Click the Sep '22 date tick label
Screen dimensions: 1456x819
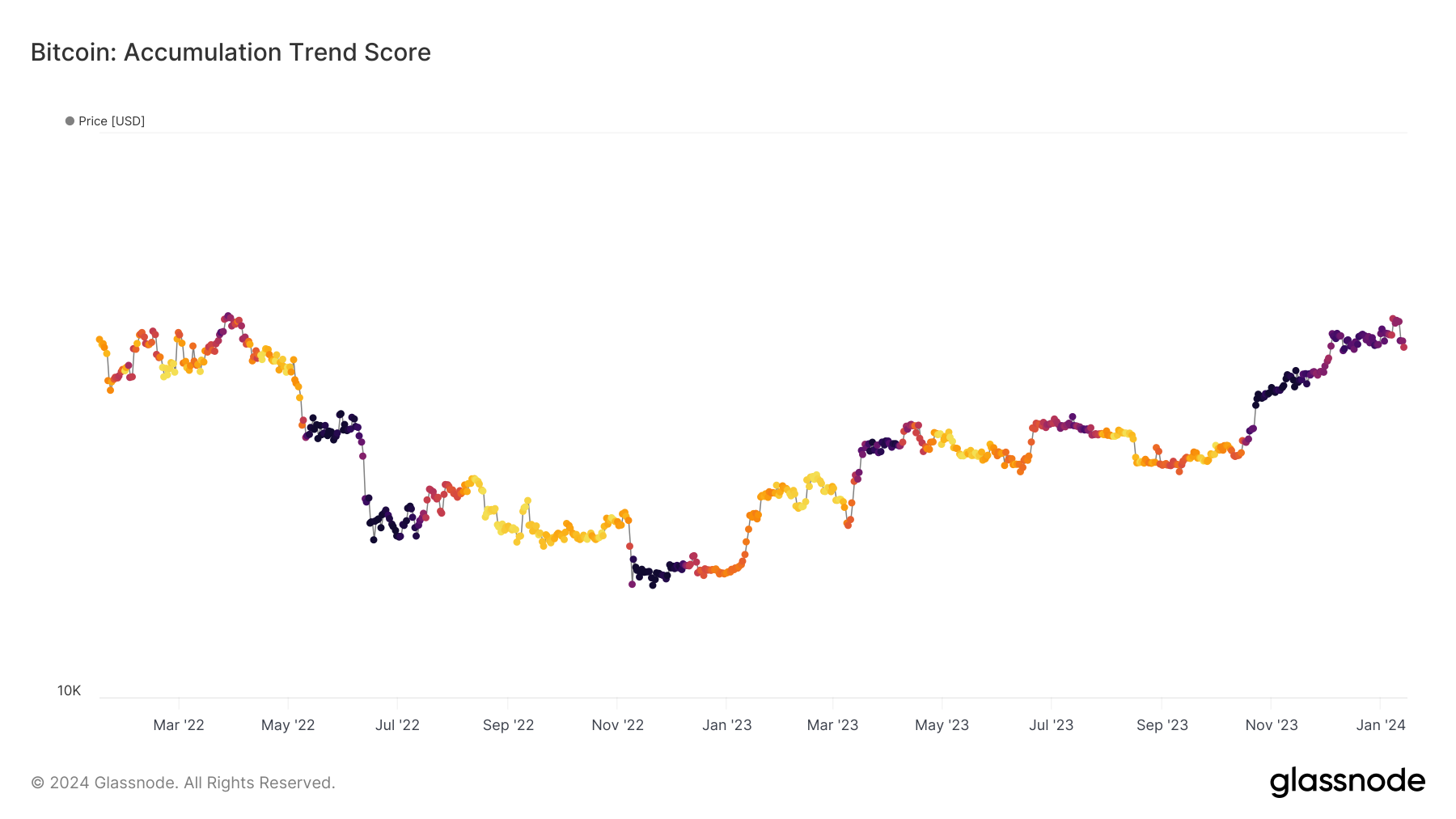coord(508,725)
